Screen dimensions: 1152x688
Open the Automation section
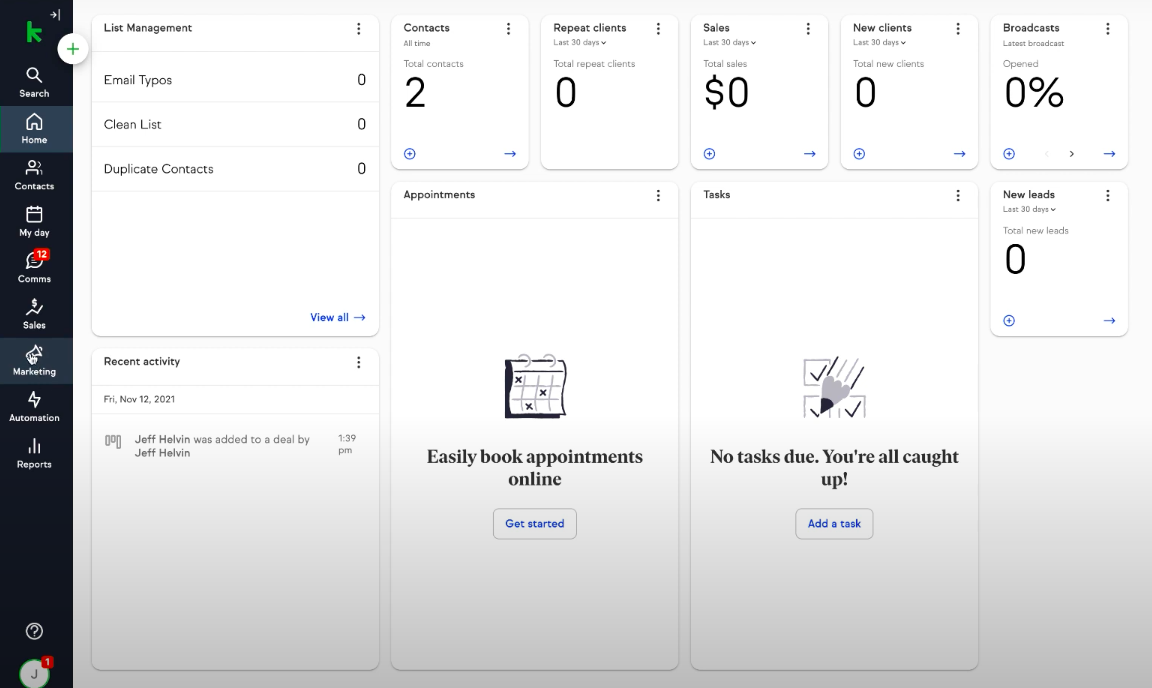[34, 406]
